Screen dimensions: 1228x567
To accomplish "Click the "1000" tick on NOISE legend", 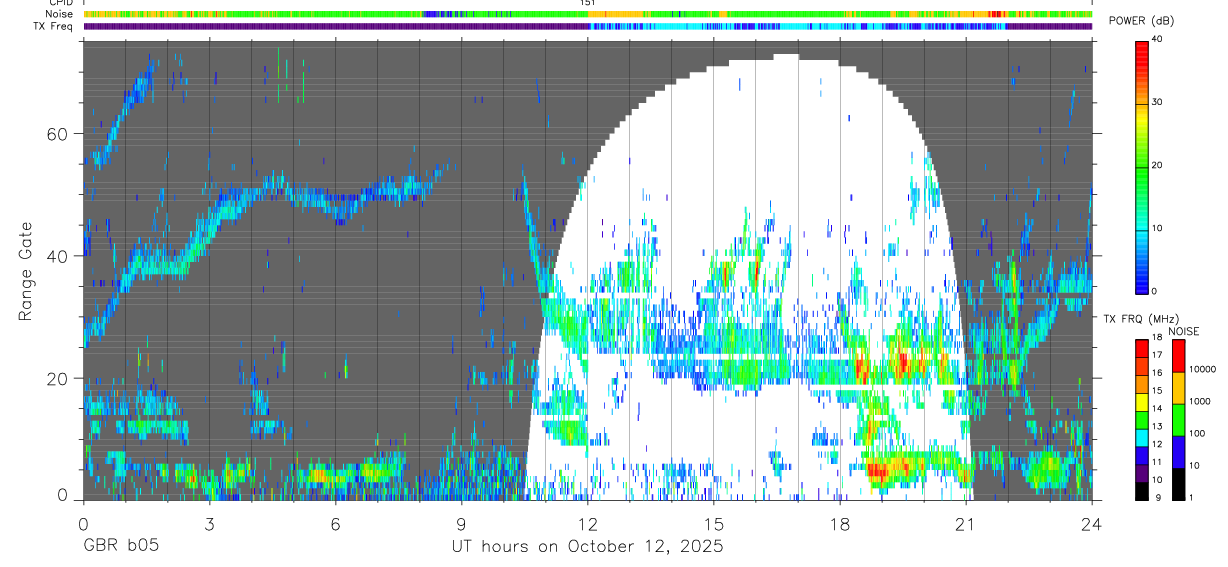I will click(x=1199, y=402).
